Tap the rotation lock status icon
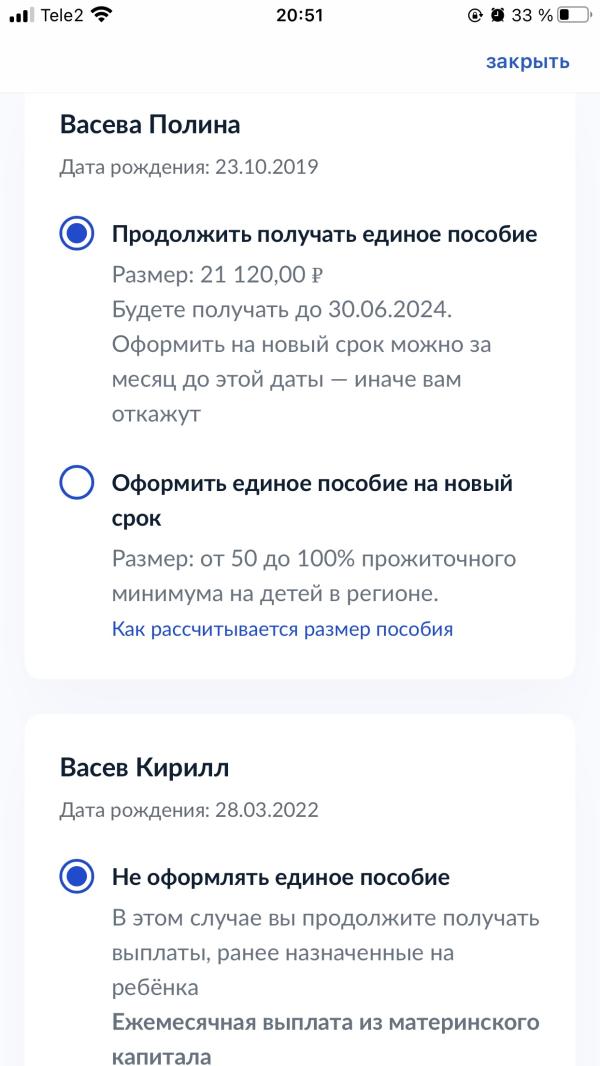600x1066 pixels. (x=476, y=15)
